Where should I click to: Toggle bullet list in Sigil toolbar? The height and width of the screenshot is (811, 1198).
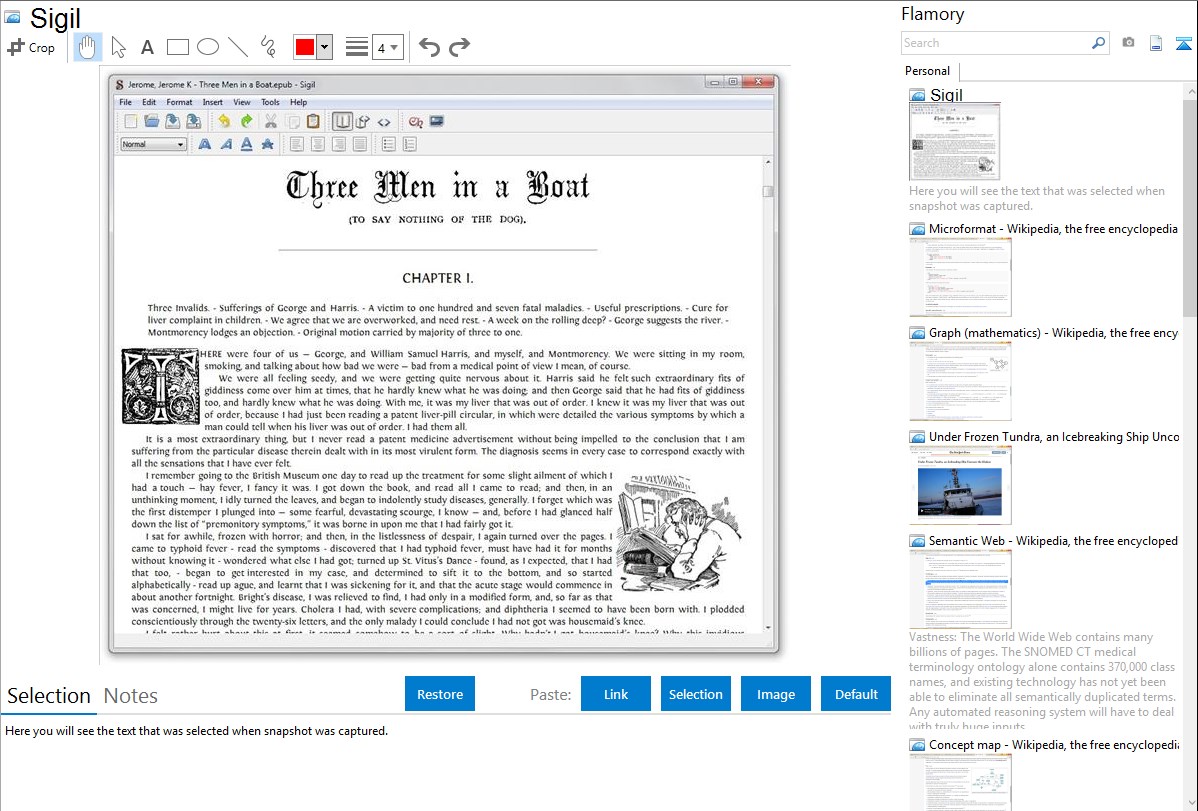[x=389, y=144]
